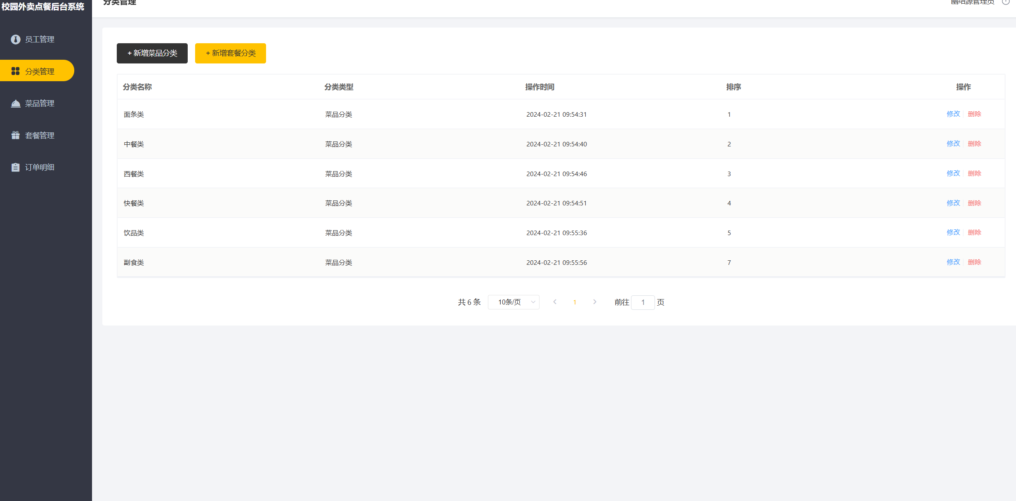Select page number 1 in pagination

point(574,302)
